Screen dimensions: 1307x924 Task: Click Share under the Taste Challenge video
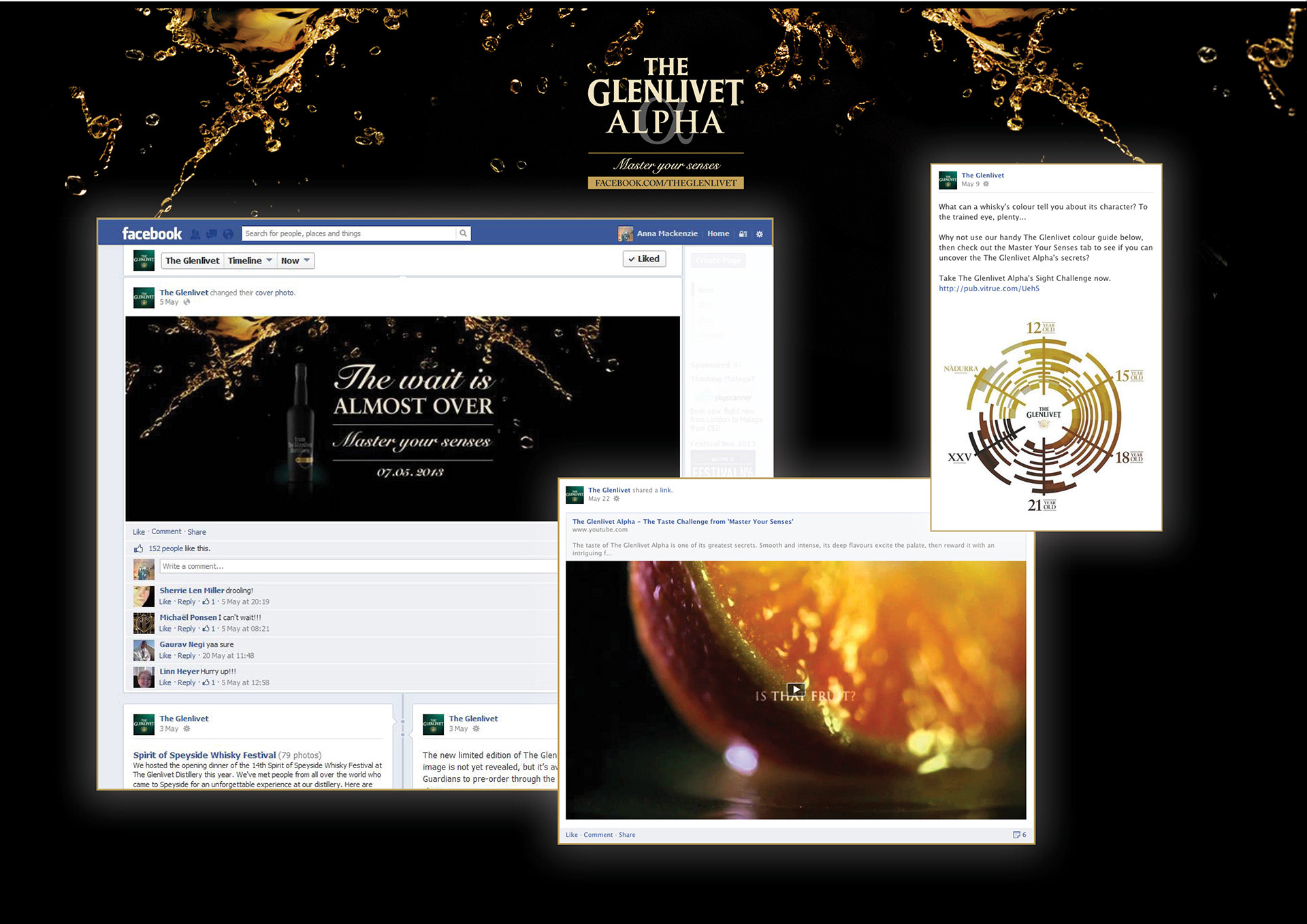click(x=627, y=835)
